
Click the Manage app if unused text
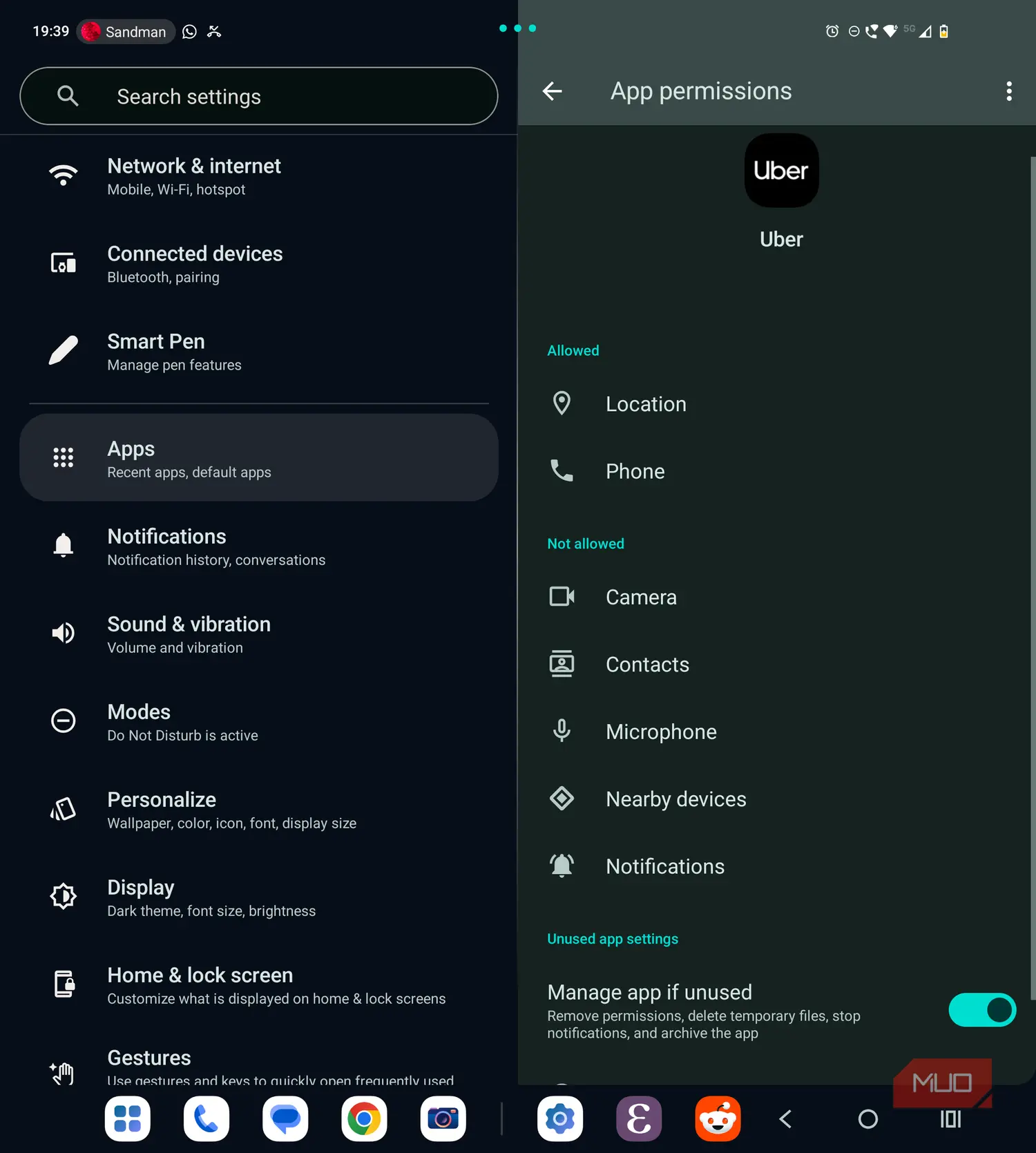(650, 992)
